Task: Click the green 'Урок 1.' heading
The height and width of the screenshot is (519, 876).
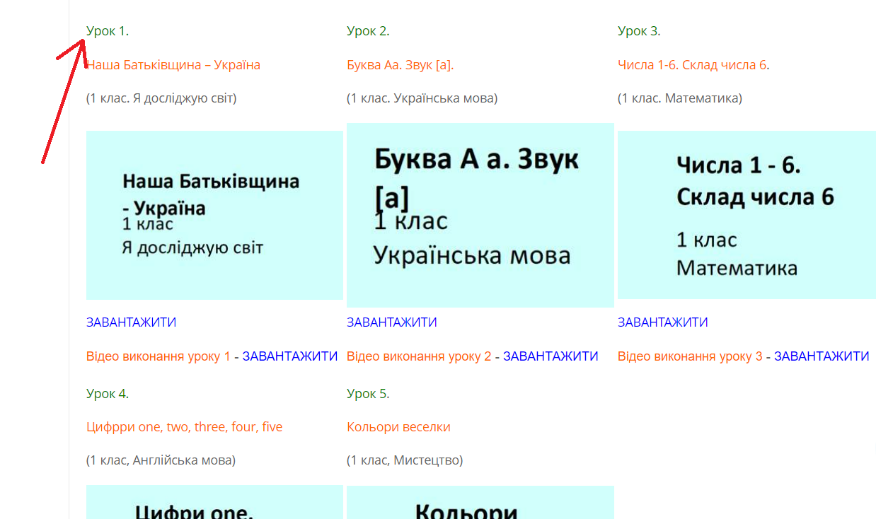Action: click(x=107, y=31)
